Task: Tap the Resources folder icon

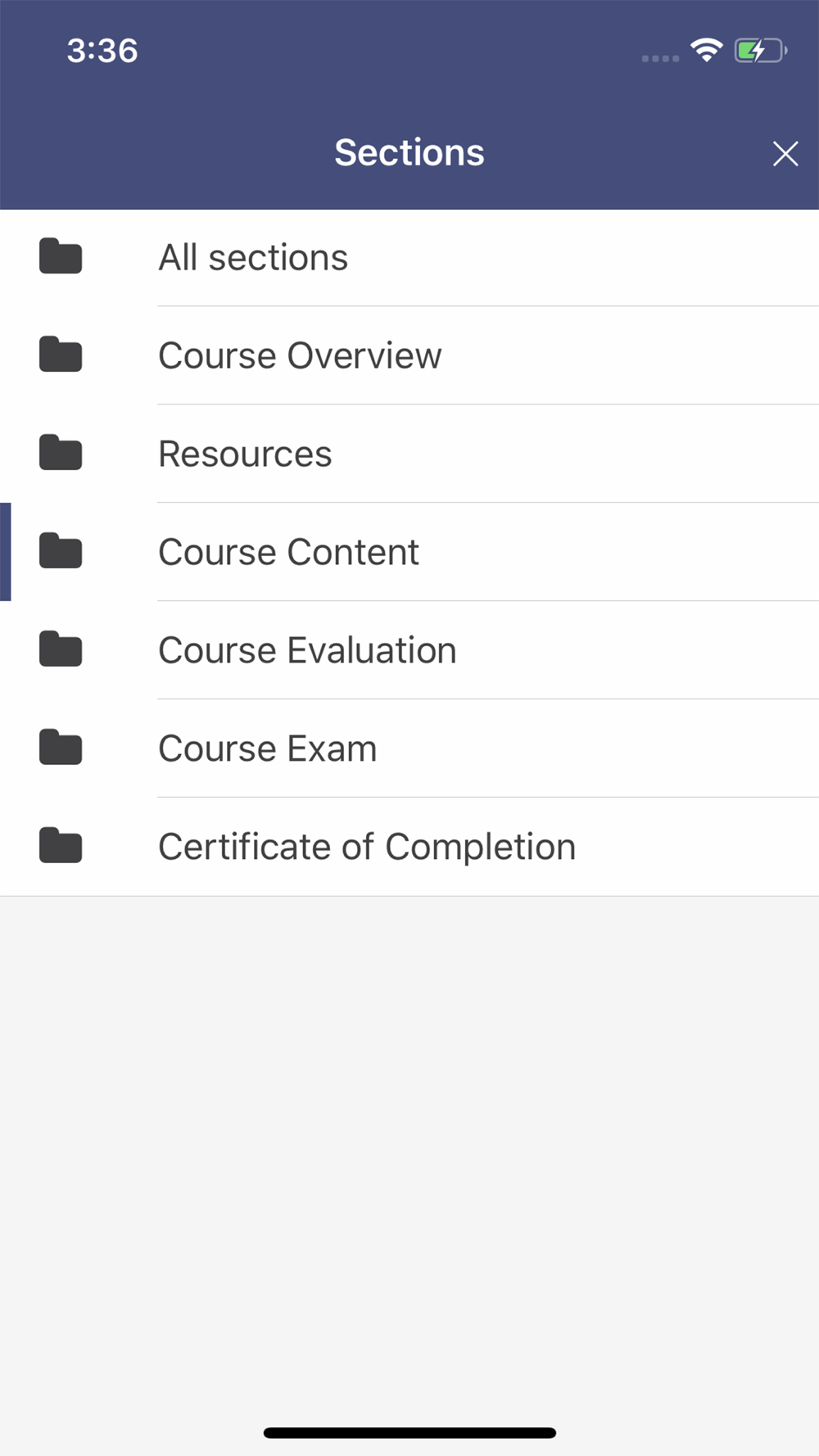Action: pyautogui.click(x=61, y=453)
